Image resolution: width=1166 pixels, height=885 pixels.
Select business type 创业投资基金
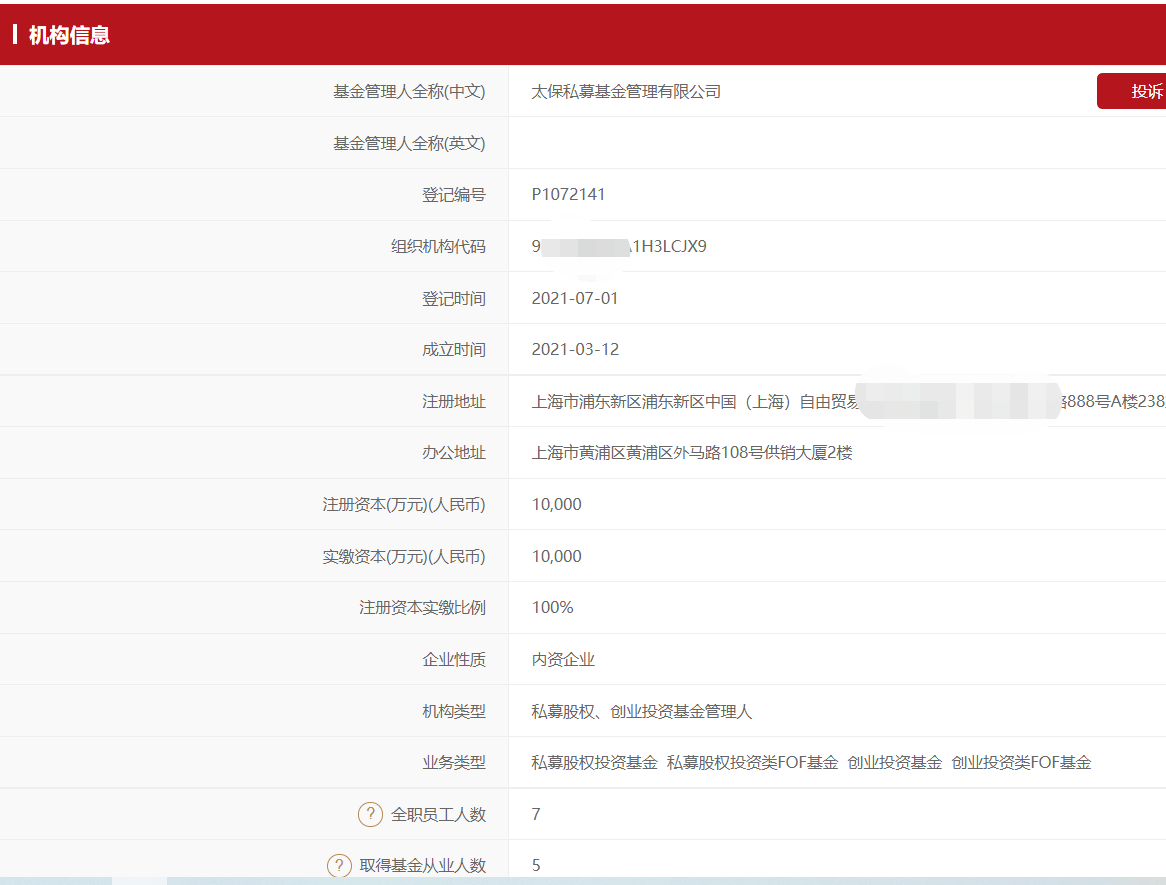click(895, 763)
